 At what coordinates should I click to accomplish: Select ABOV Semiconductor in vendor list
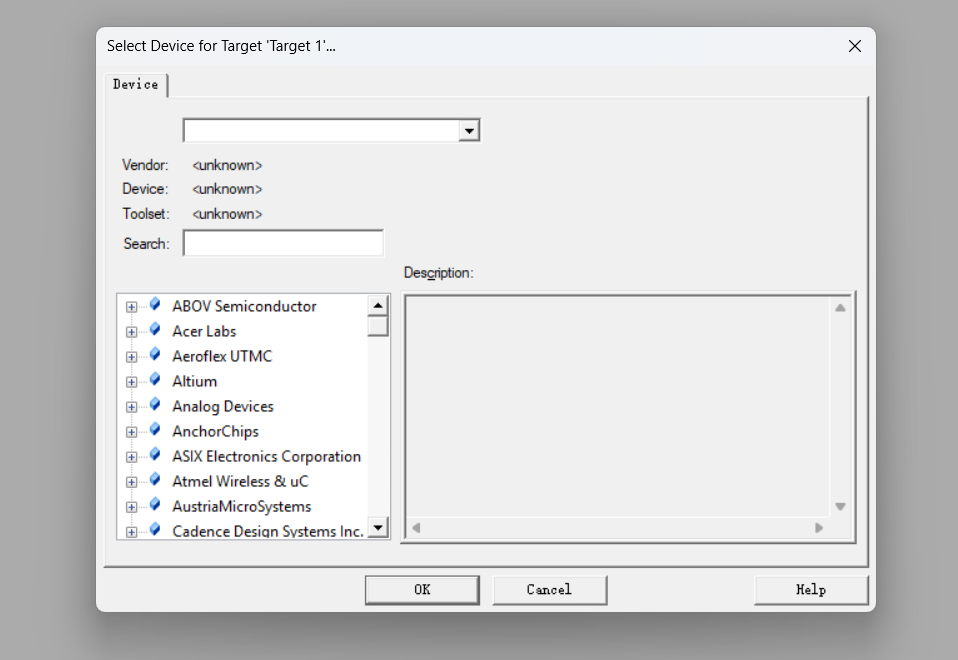244,306
